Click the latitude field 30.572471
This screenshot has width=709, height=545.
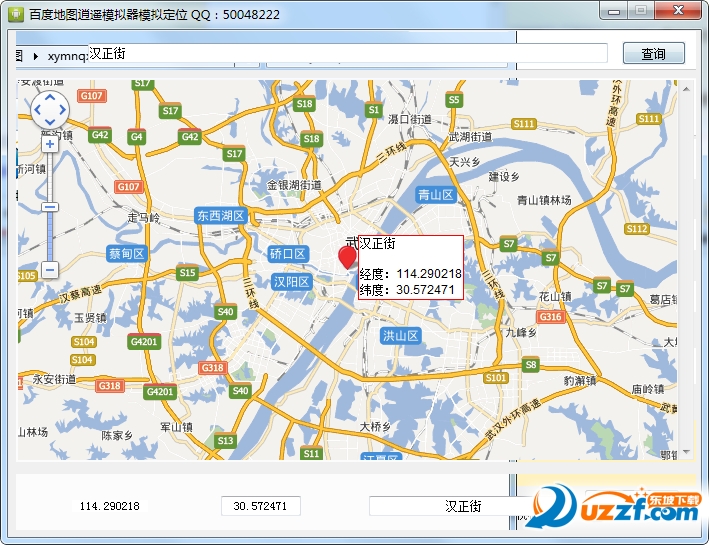click(x=260, y=506)
